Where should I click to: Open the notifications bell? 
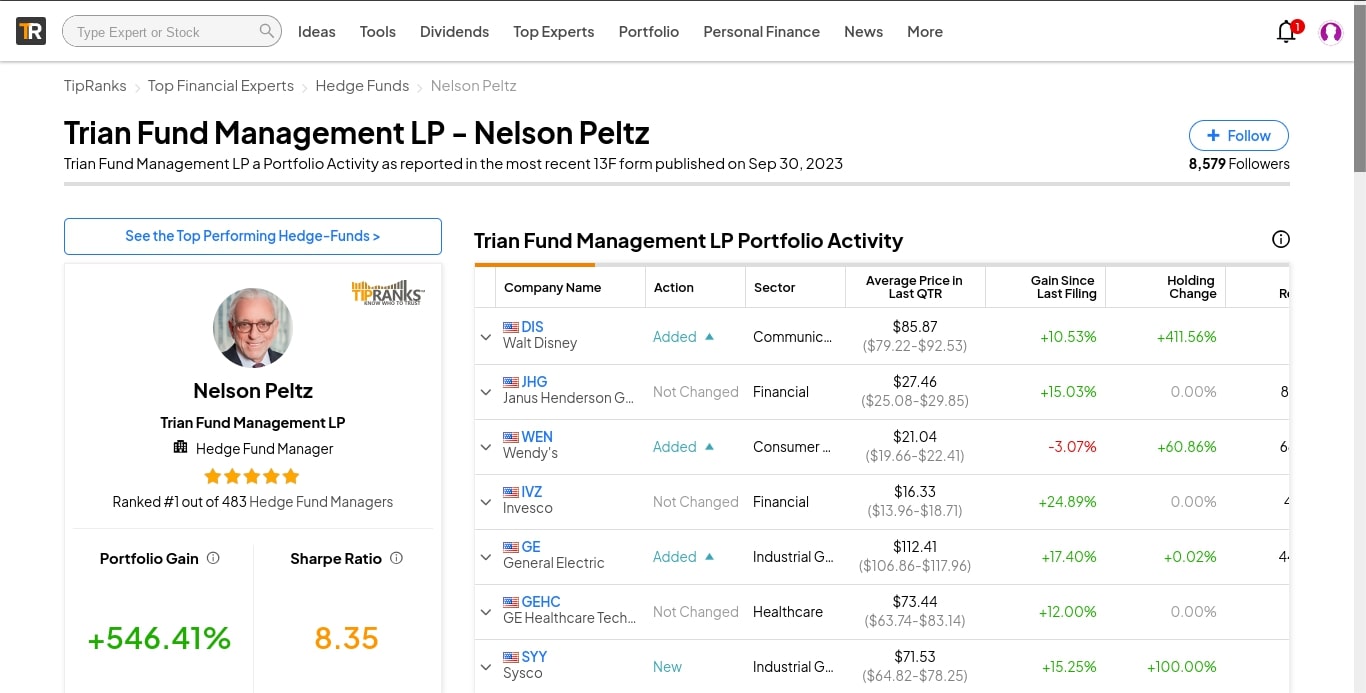[1287, 32]
